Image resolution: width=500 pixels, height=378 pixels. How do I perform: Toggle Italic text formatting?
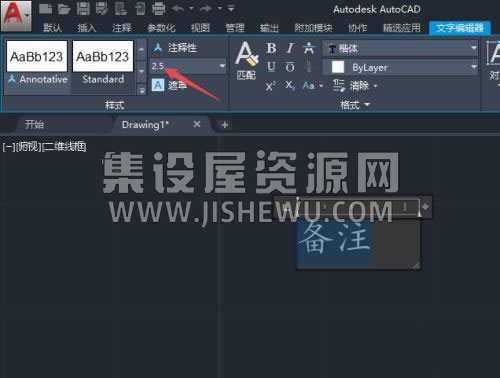pyautogui.click(x=290, y=49)
